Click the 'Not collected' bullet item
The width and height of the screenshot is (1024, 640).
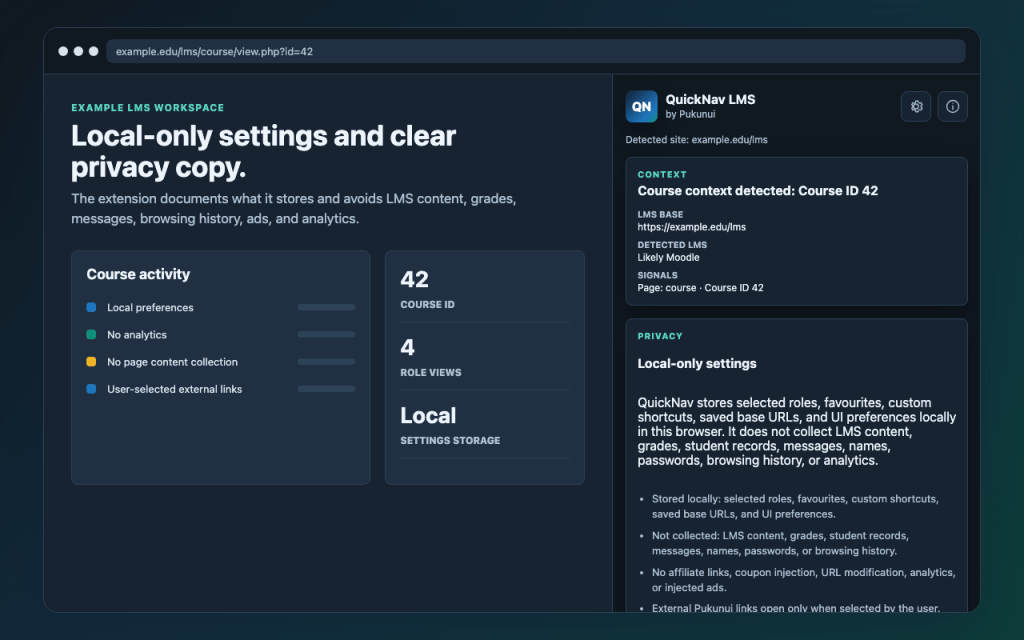click(780, 543)
